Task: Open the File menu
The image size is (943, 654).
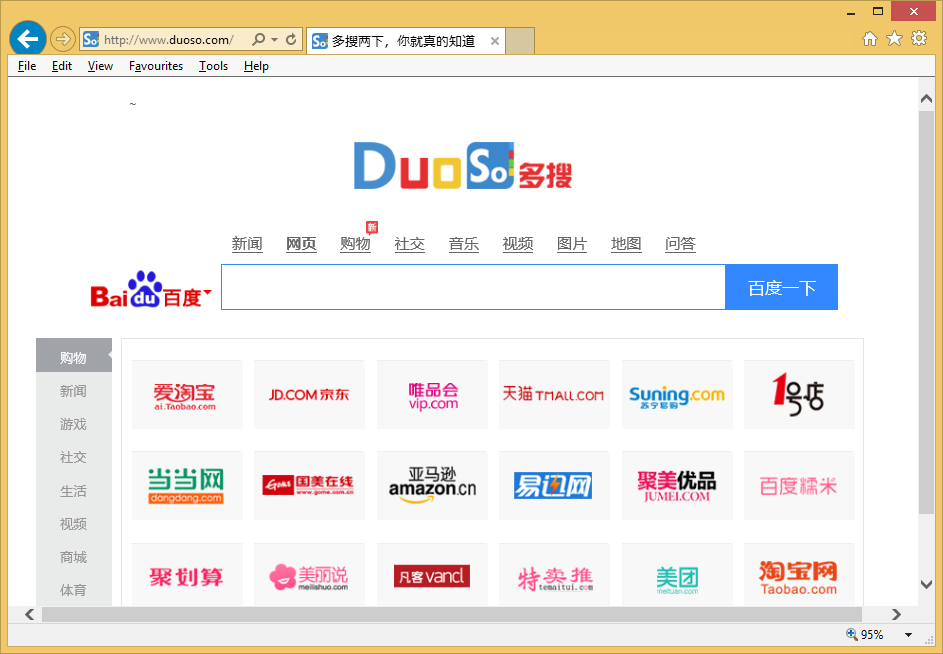Action: (27, 66)
